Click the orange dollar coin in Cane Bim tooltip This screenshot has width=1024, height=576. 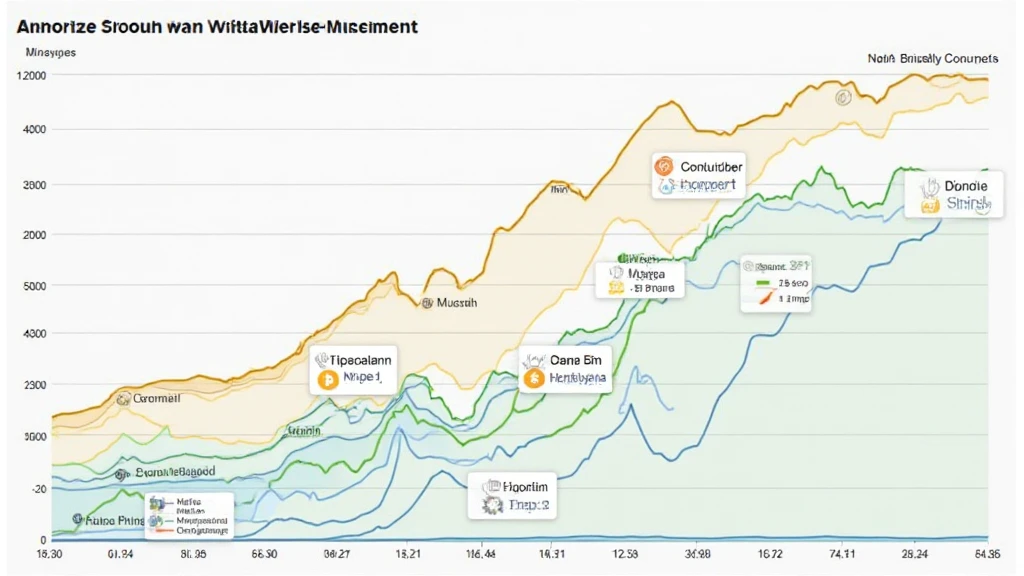point(533,378)
